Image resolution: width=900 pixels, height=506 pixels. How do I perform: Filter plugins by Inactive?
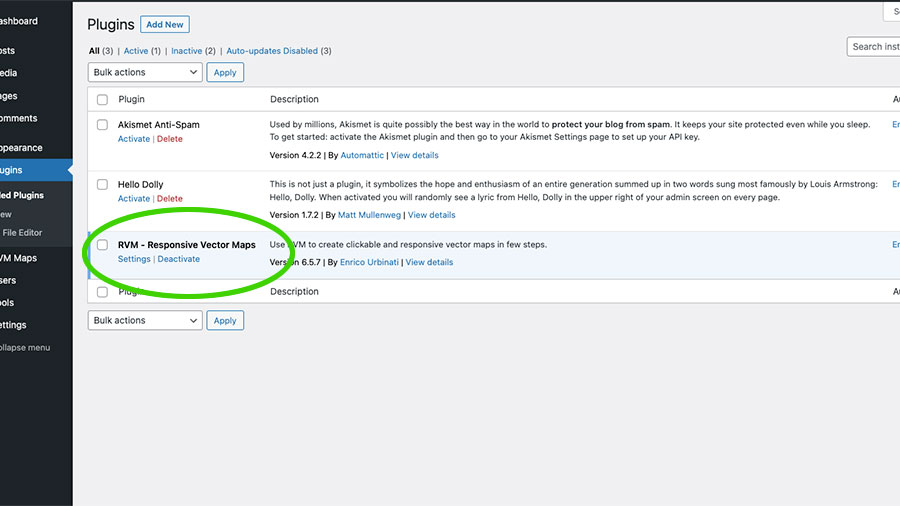[187, 51]
